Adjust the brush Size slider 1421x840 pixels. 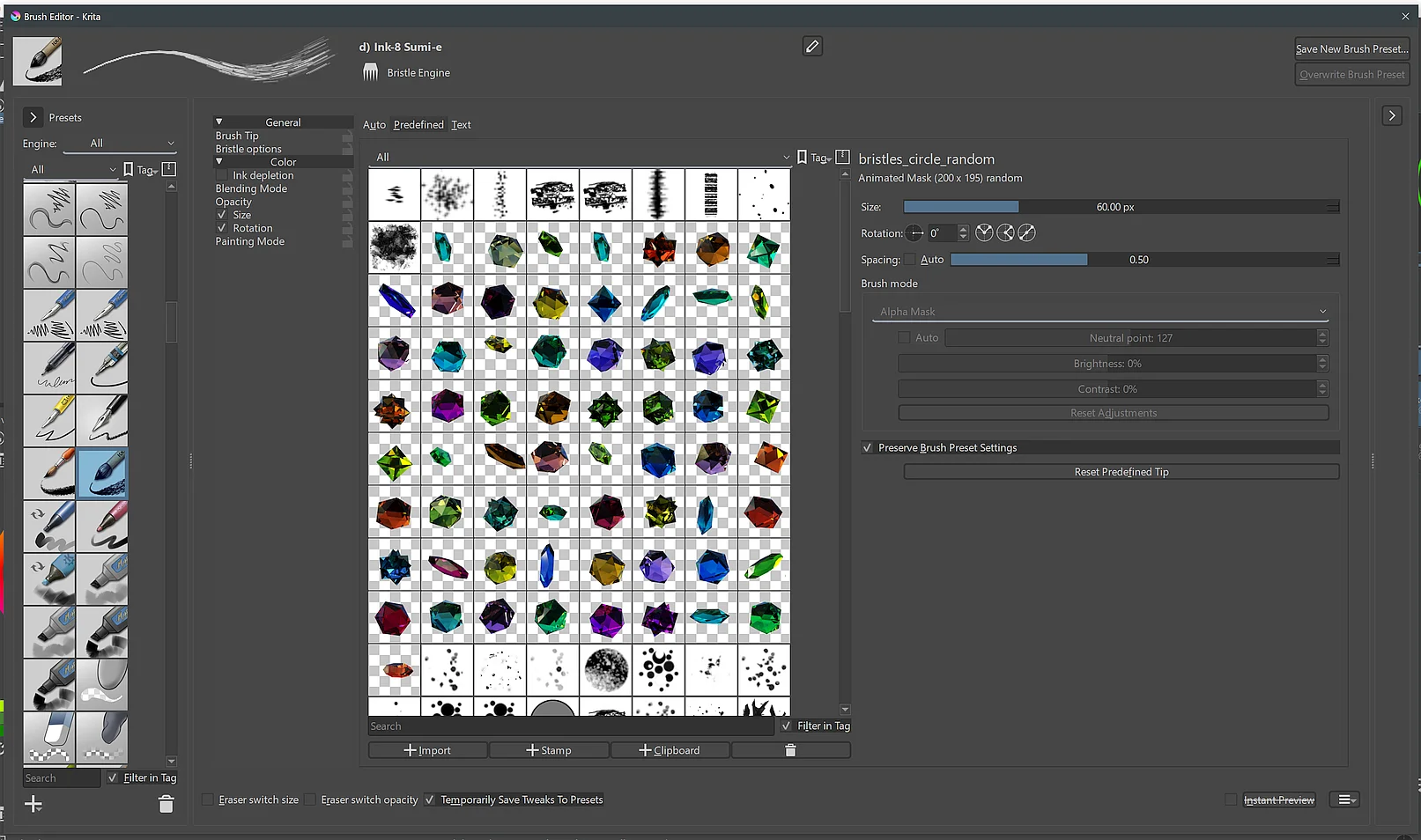[1114, 207]
